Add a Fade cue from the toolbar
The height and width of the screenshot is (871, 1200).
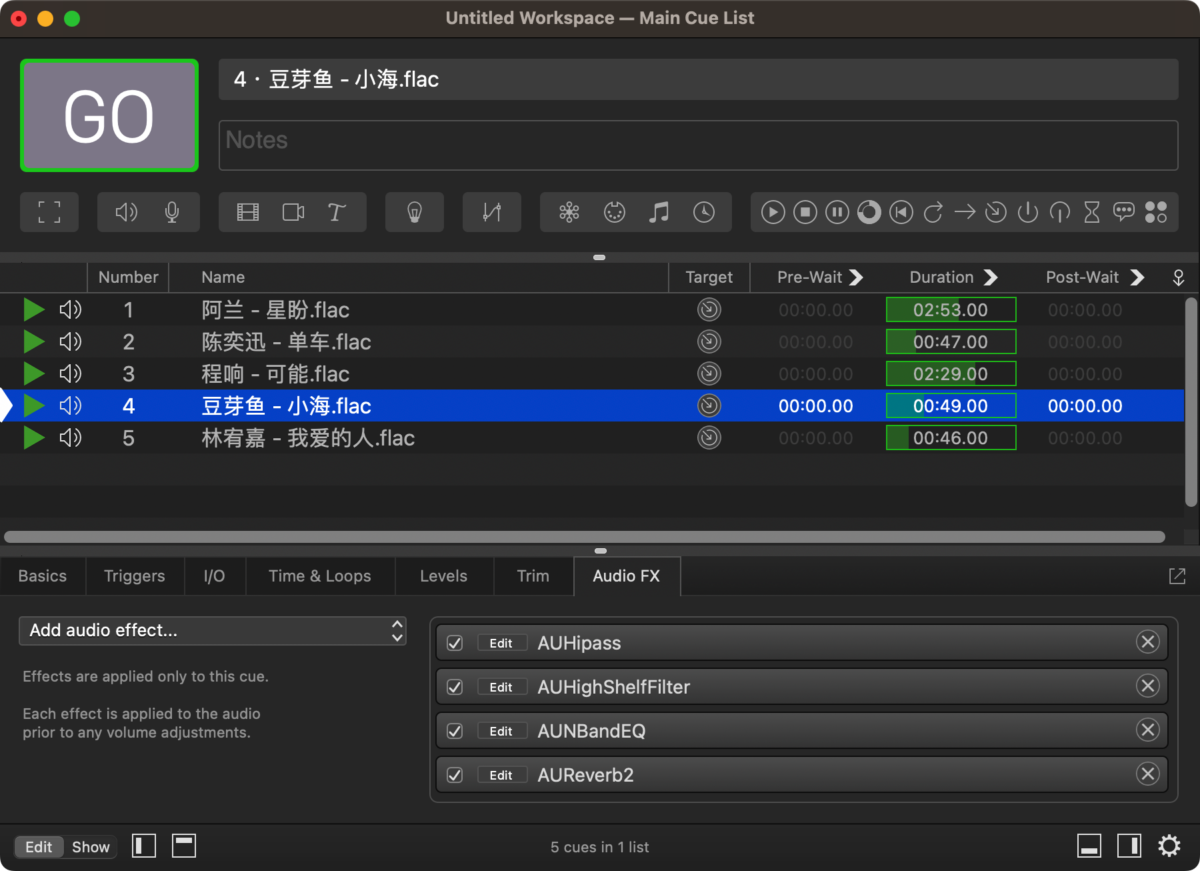coord(491,212)
